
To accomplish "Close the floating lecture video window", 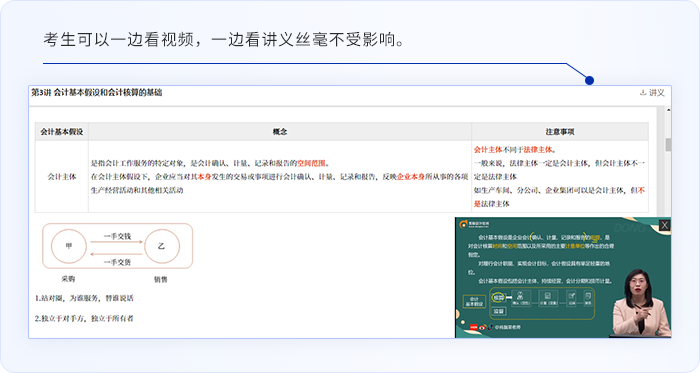I will (x=664, y=225).
